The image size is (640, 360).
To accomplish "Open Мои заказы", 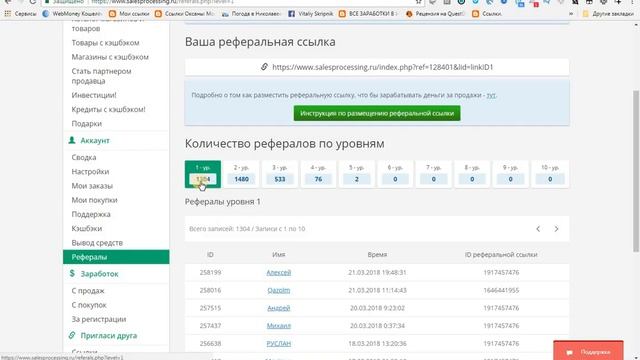I will click(x=92, y=186).
